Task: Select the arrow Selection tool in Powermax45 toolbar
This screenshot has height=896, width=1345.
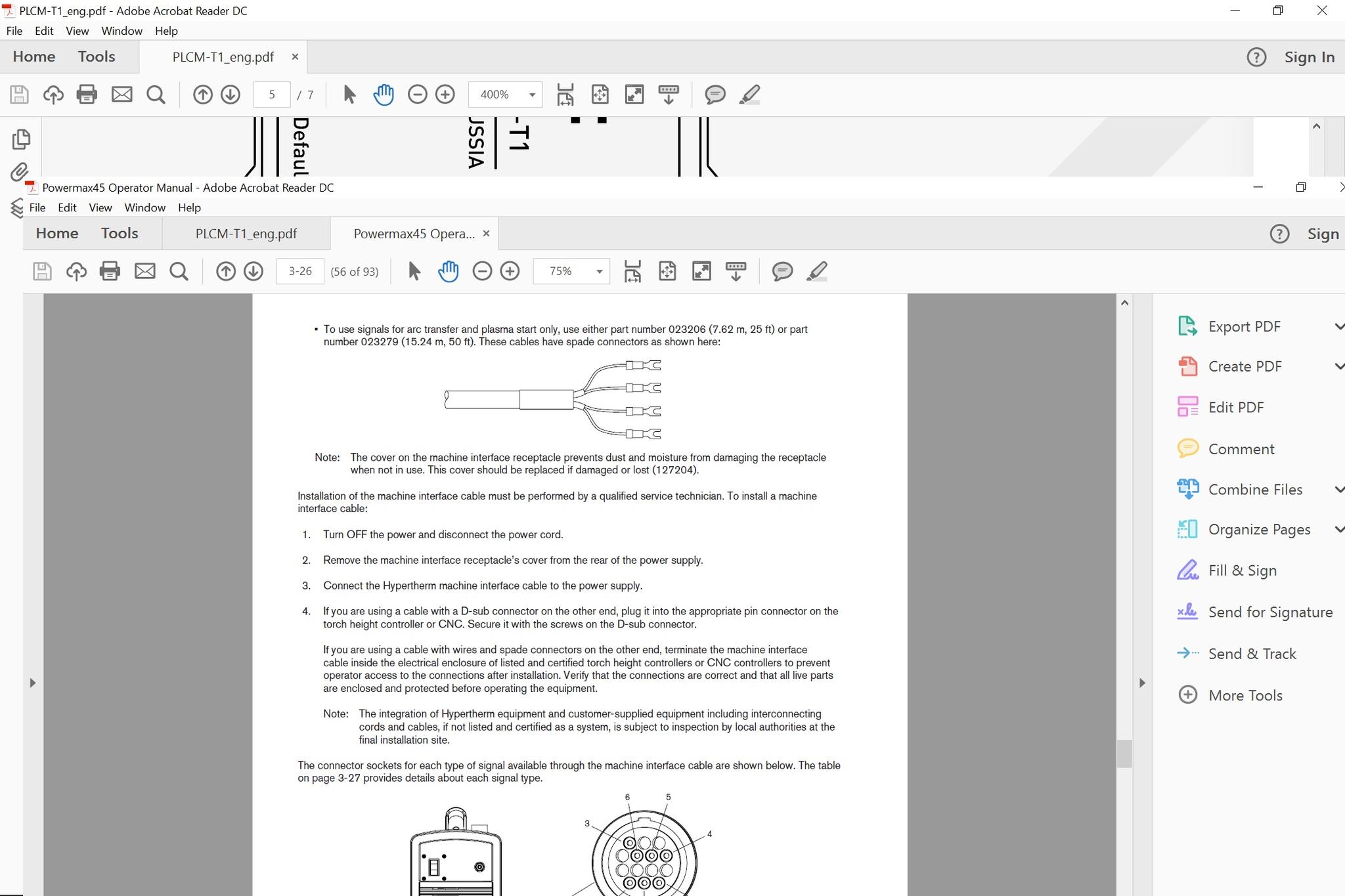Action: [x=414, y=271]
